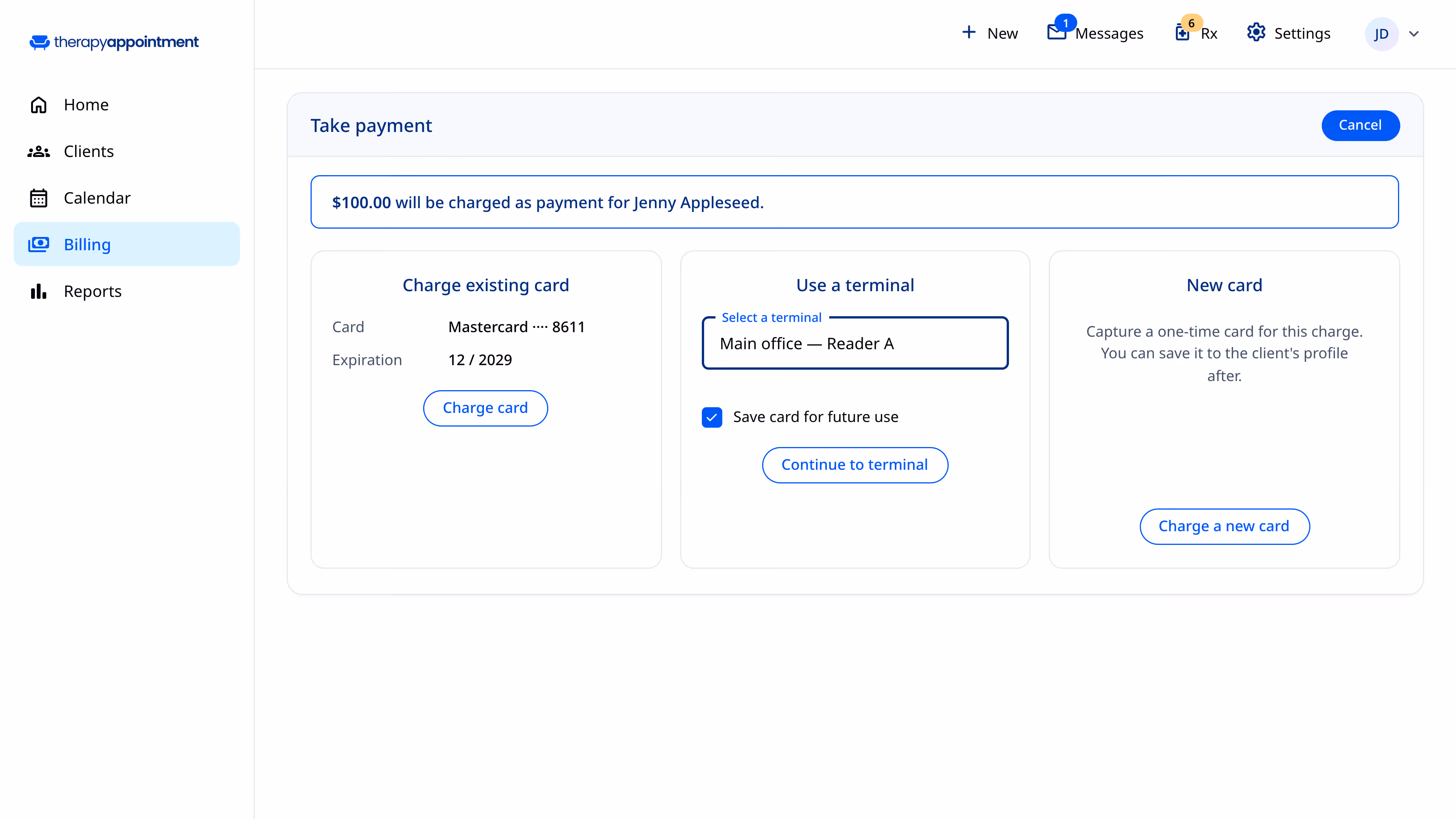This screenshot has width=1456, height=819.
Task: Open the Select a terminal dropdown
Action: pos(855,343)
